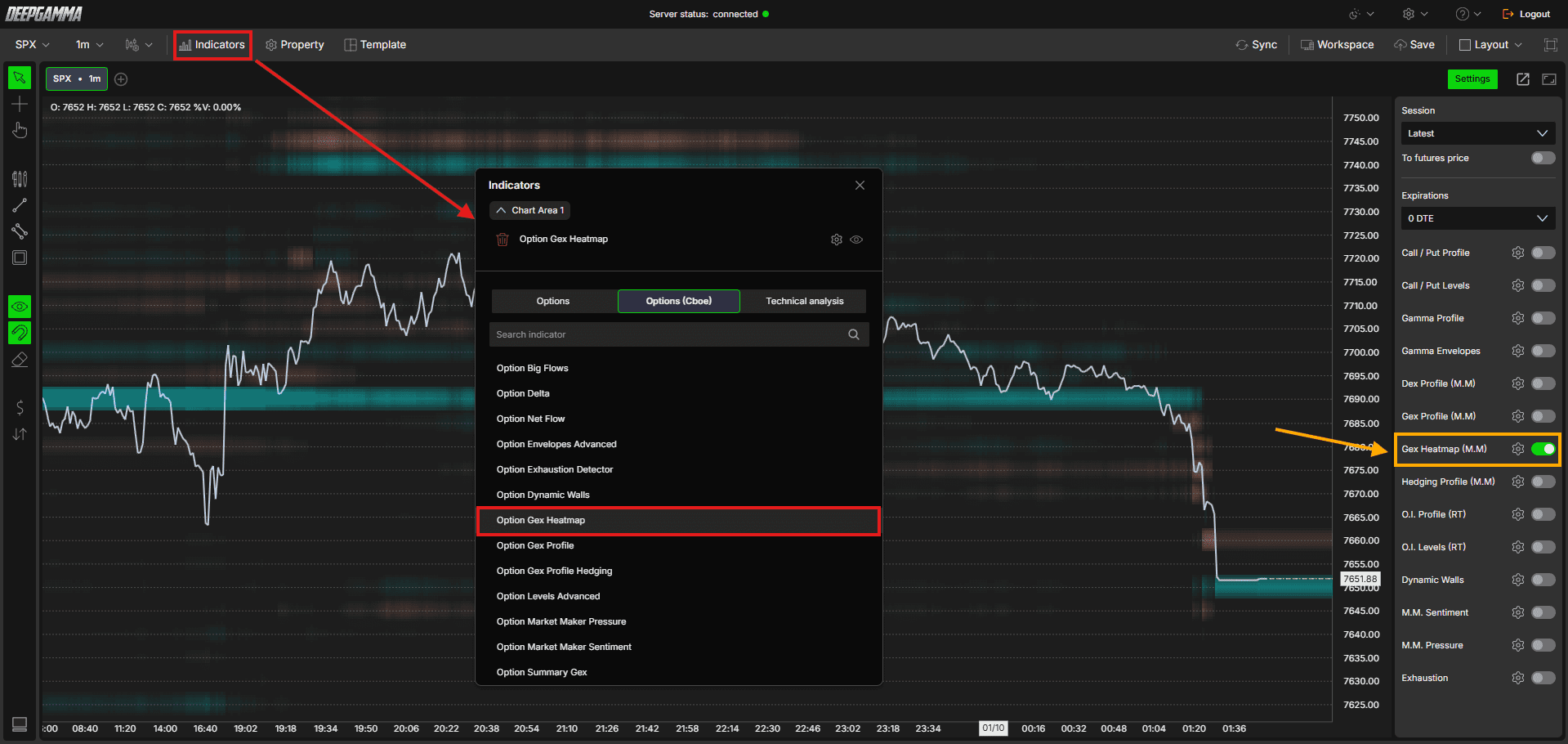The width and height of the screenshot is (1568, 744).
Task: Select the Fibonacci drawing tool
Action: [20, 231]
